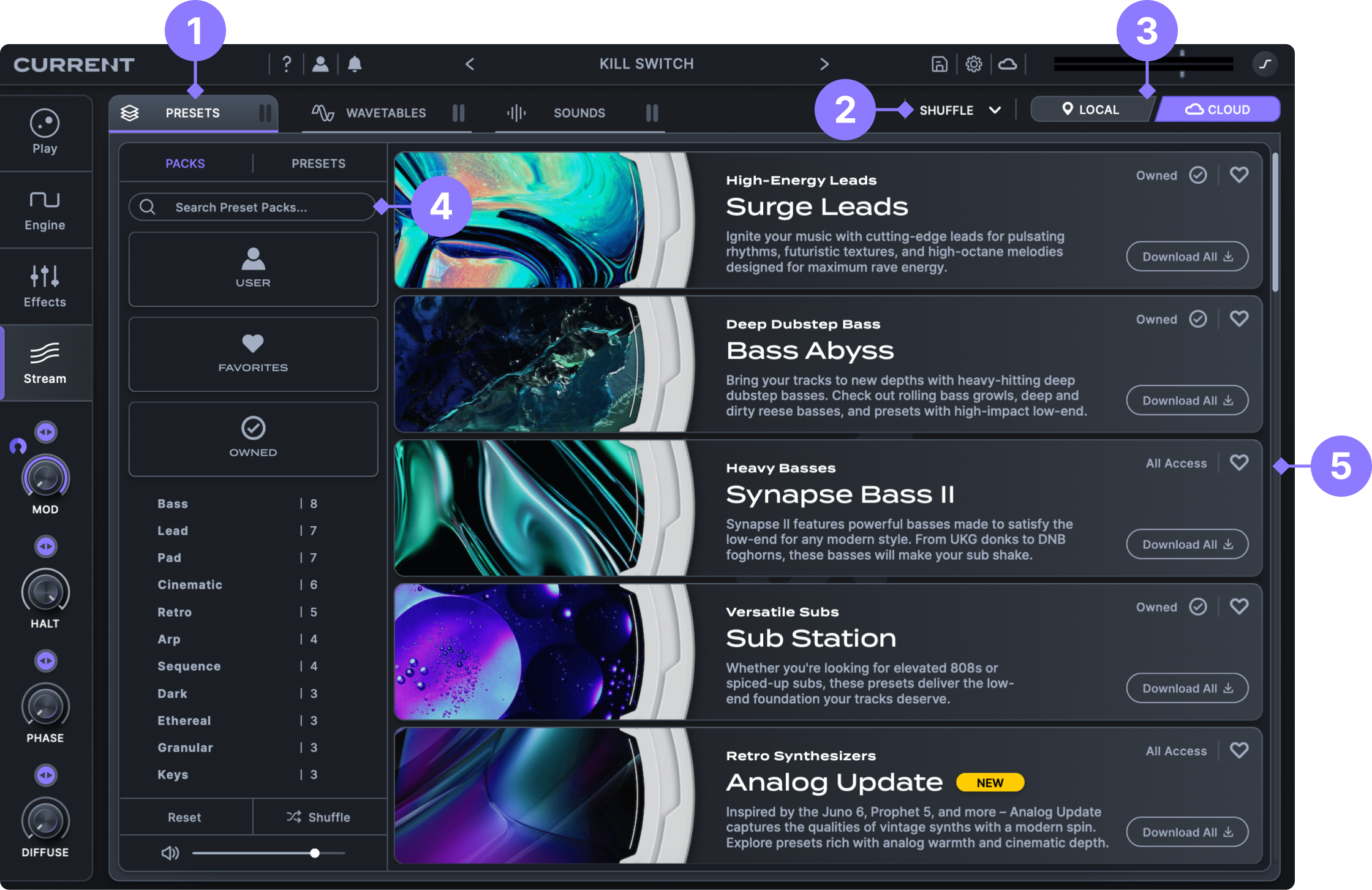1372x890 pixels.
Task: Open the Play page icon
Action: [x=45, y=124]
